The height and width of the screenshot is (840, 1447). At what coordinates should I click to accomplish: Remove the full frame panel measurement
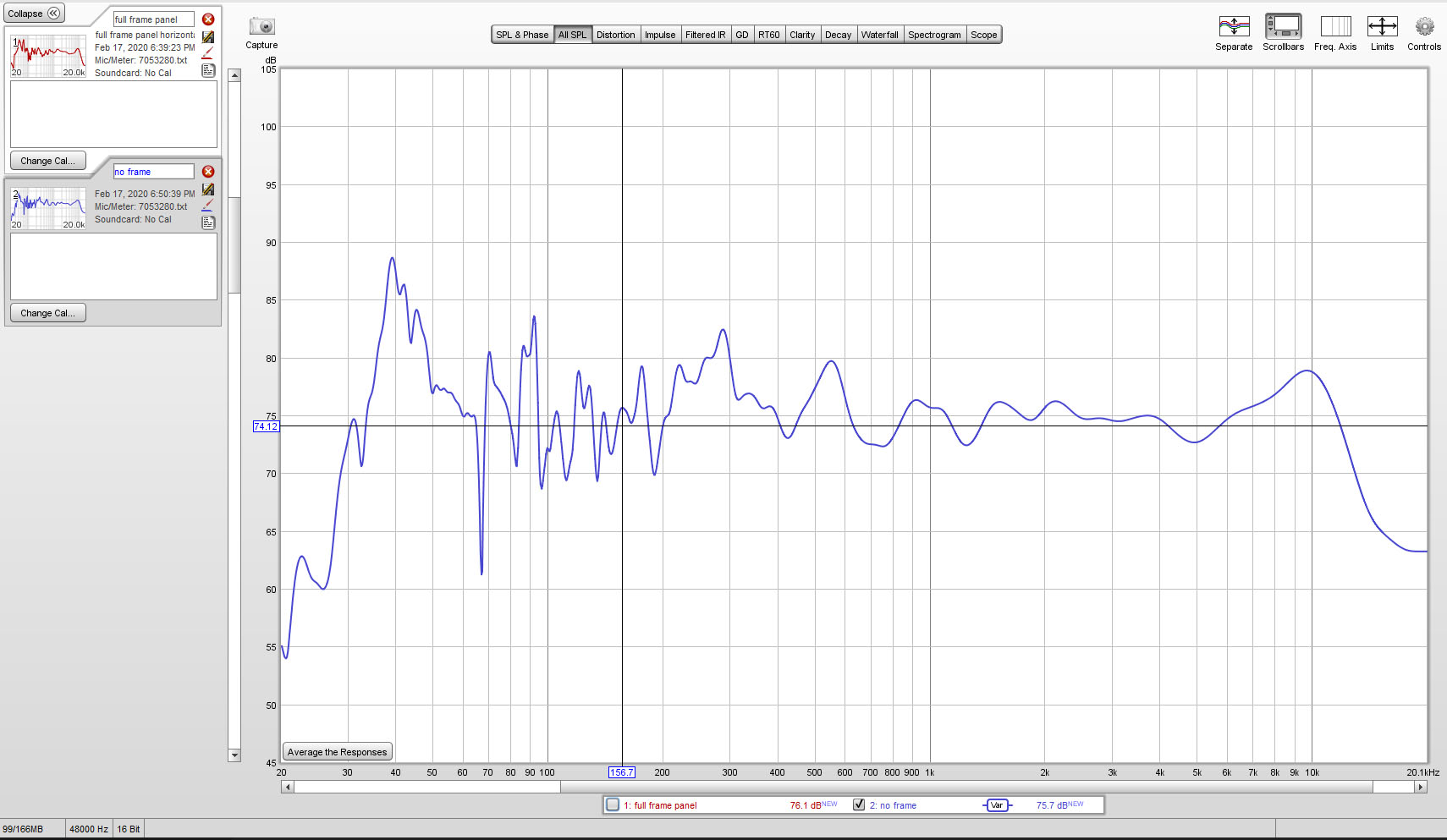208,19
